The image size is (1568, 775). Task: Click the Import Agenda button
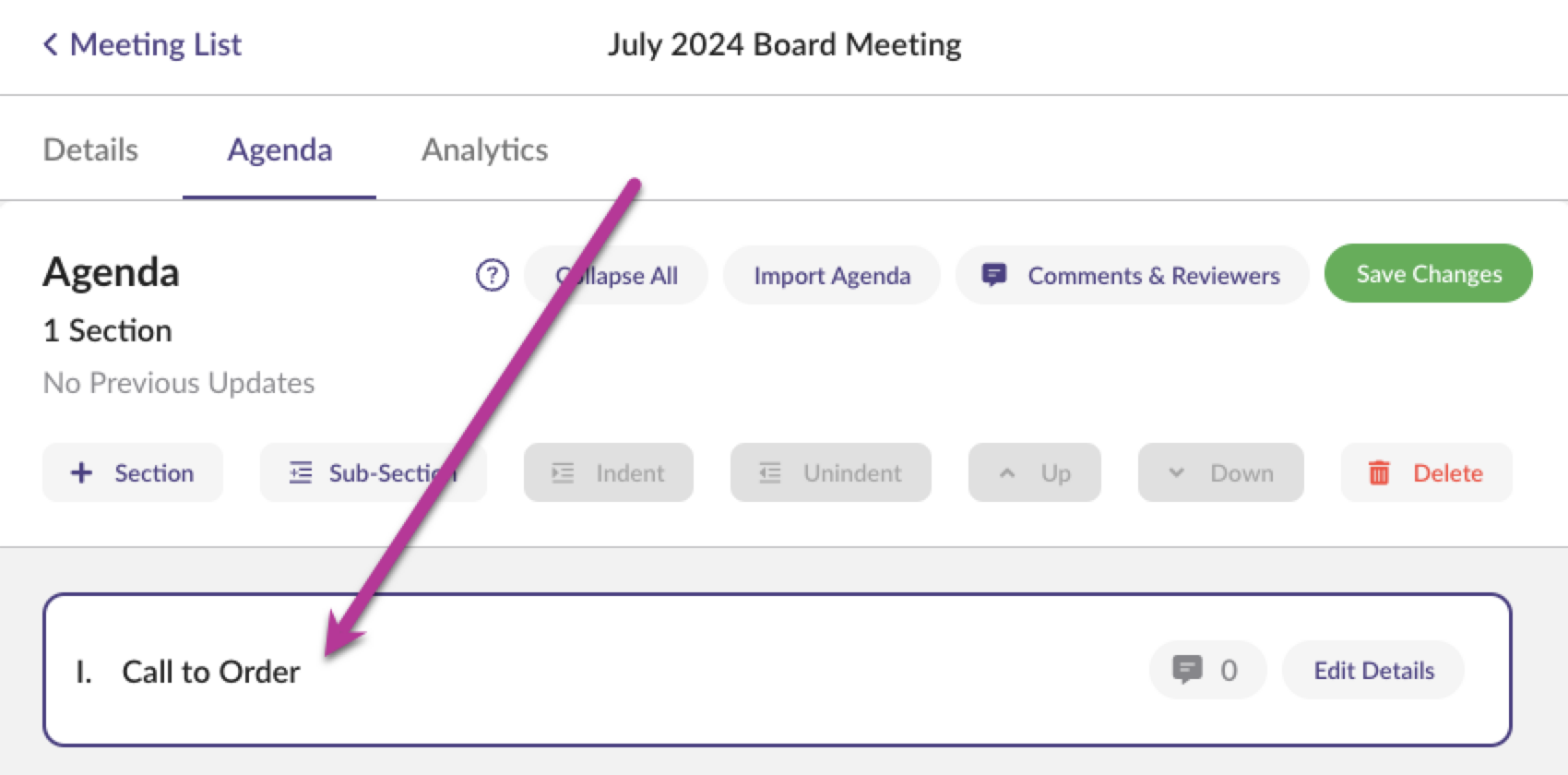tap(832, 275)
